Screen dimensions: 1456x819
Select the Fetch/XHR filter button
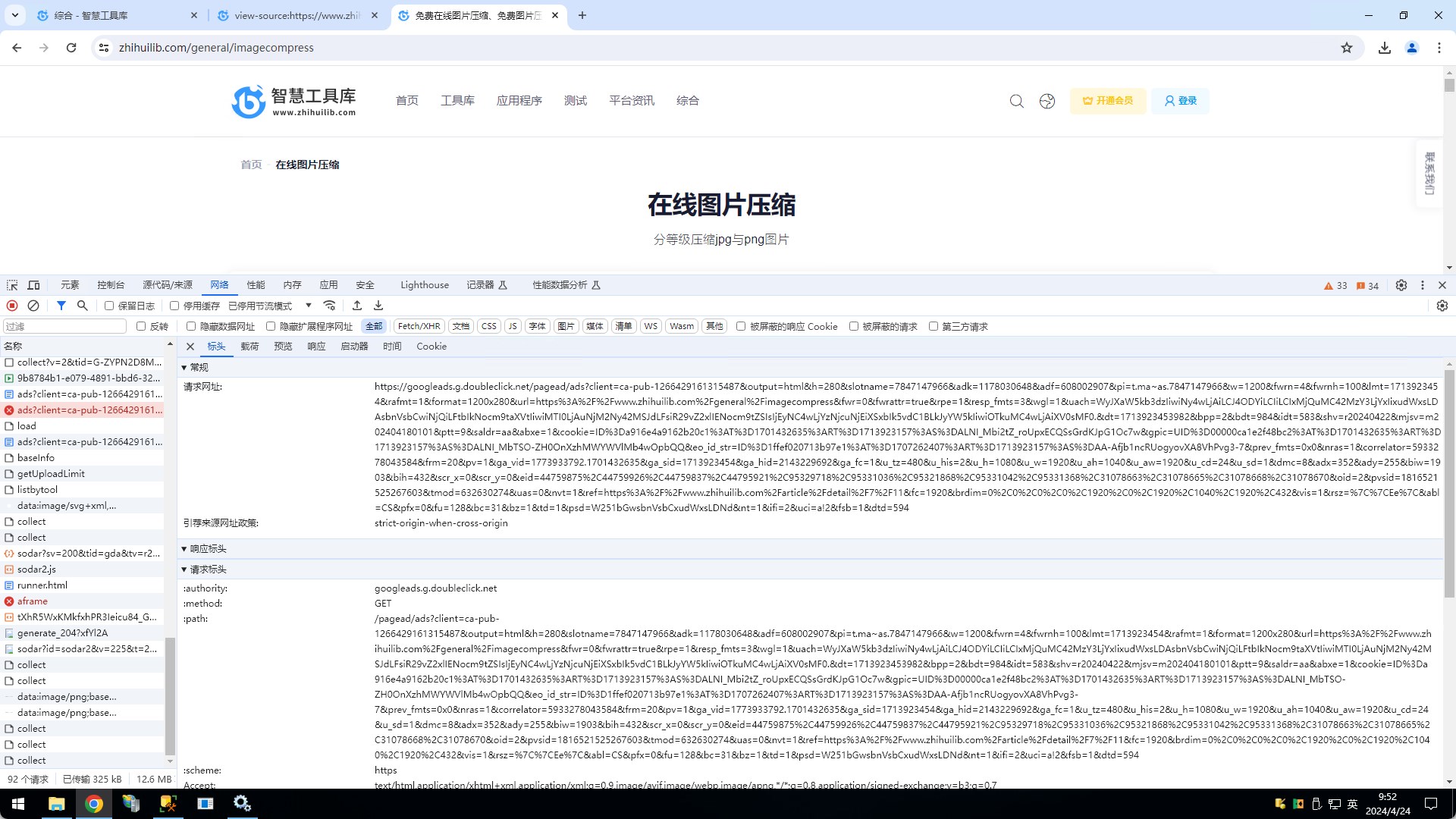[419, 326]
